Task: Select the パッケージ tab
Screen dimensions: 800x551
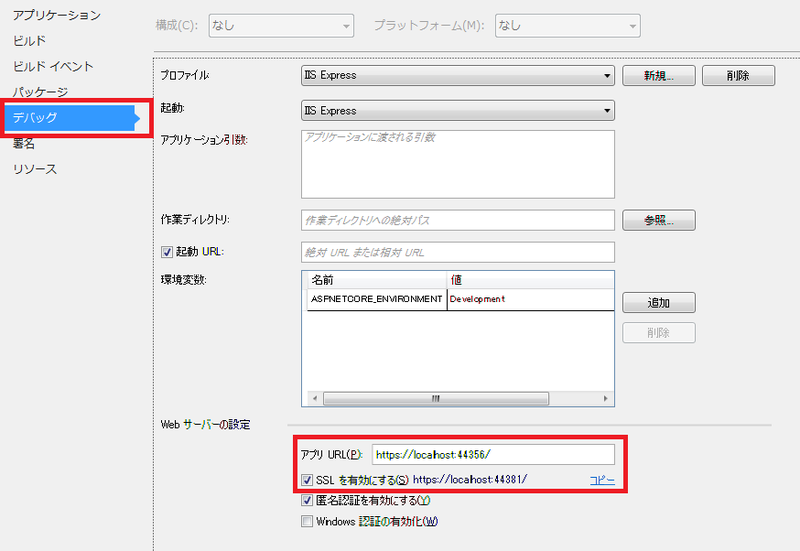Action: pos(40,92)
